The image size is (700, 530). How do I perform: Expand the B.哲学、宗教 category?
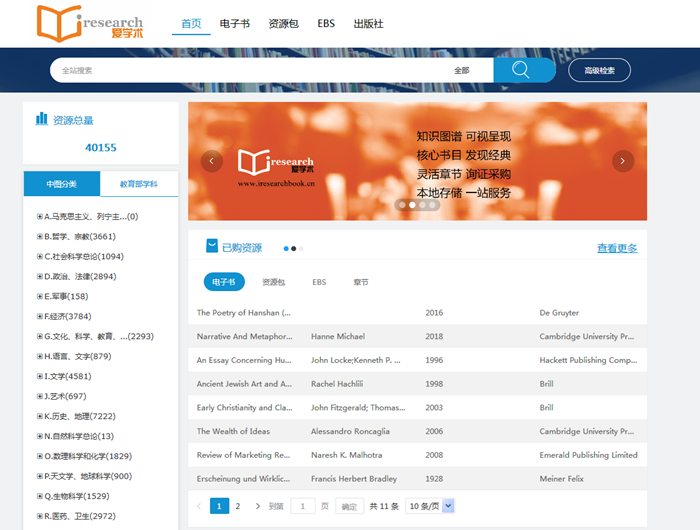(40, 237)
